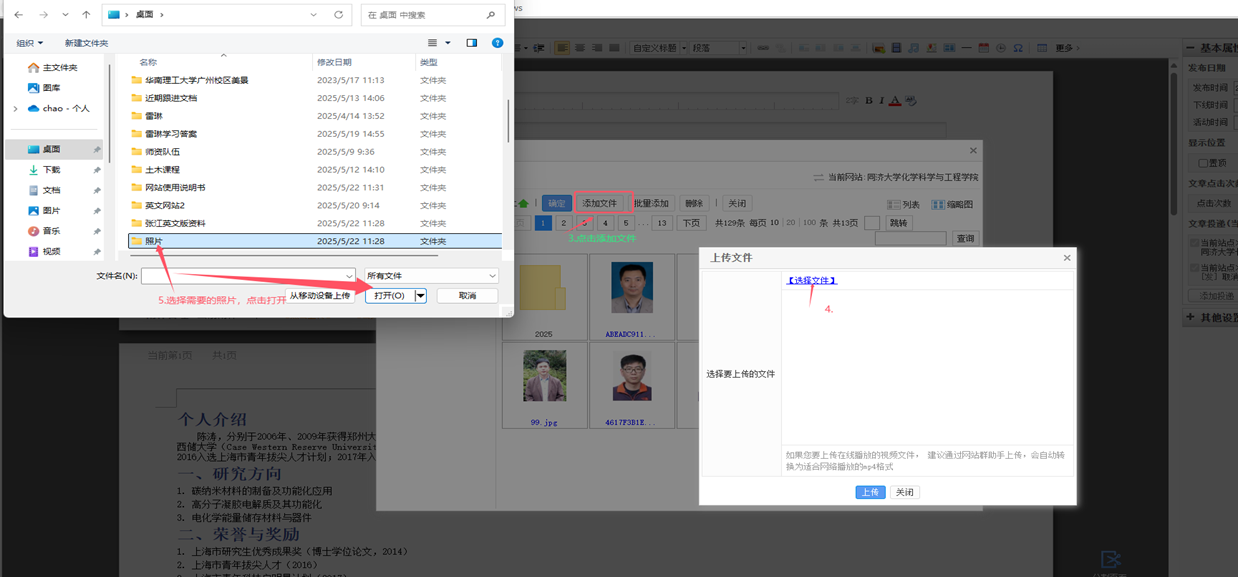Expand the chao - 个人 tree node
Image resolution: width=1238 pixels, height=577 pixels.
(x=15, y=108)
